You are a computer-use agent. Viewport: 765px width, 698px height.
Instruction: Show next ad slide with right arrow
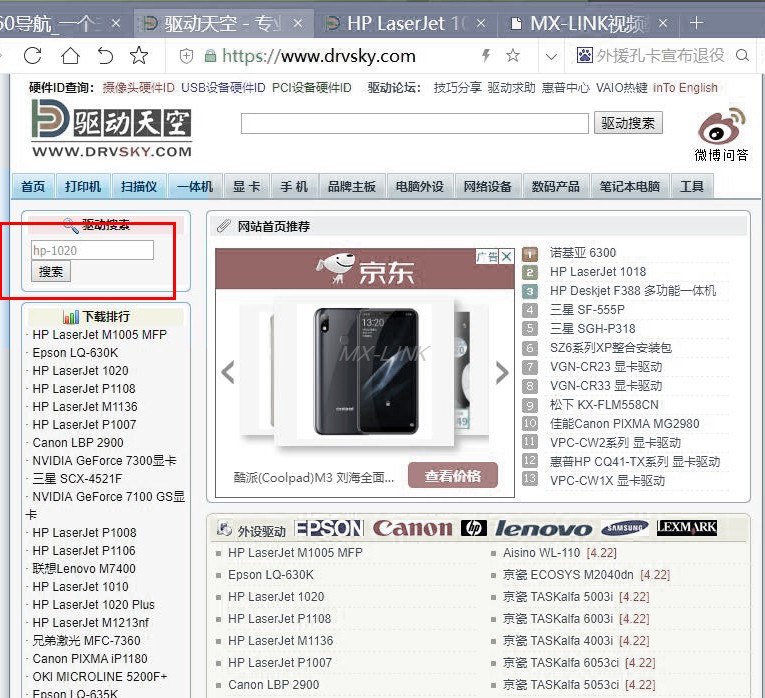pos(502,373)
